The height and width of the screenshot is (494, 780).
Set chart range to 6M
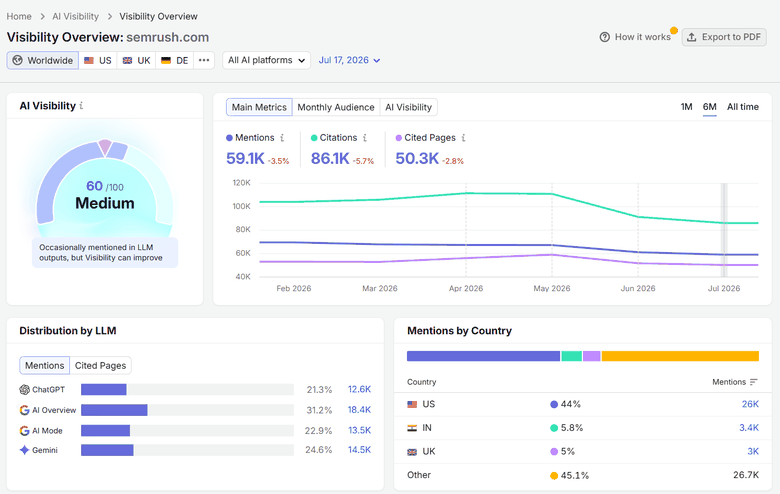coord(709,107)
